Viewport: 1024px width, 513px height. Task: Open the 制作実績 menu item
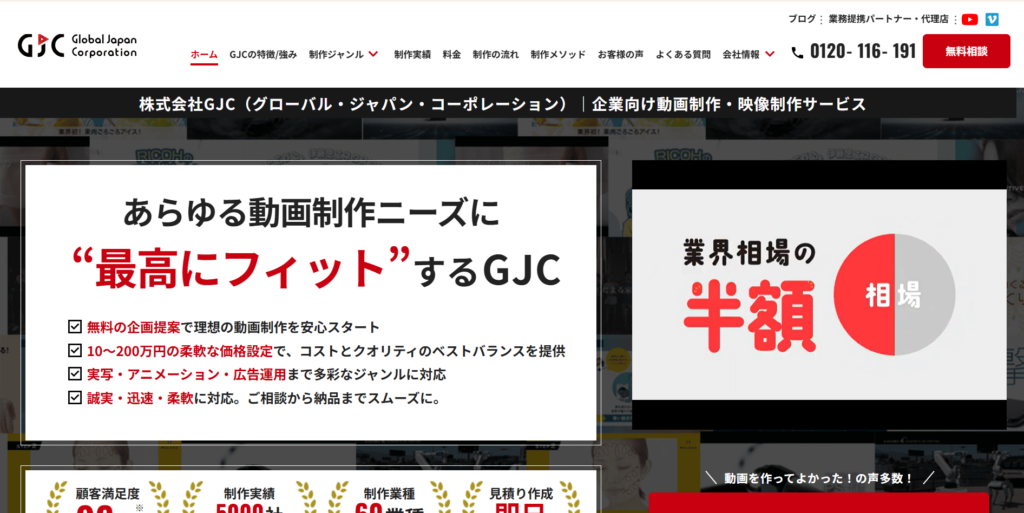point(412,55)
